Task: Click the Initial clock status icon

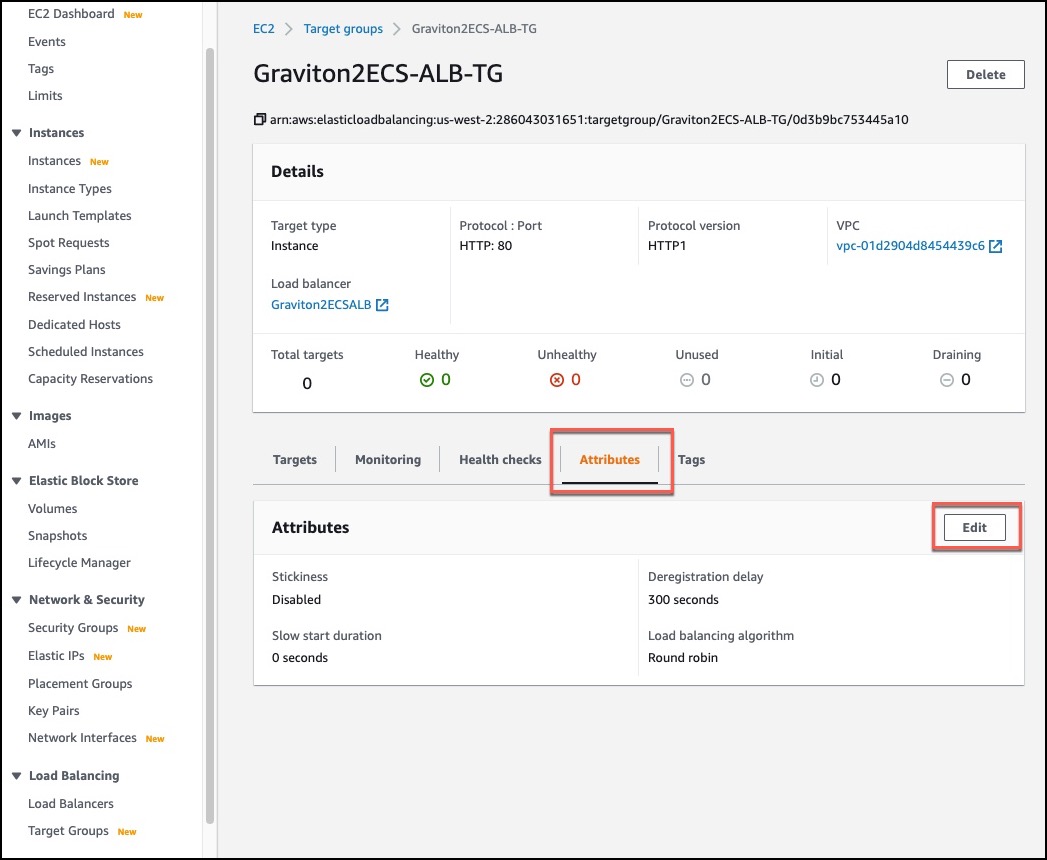Action: (x=817, y=380)
